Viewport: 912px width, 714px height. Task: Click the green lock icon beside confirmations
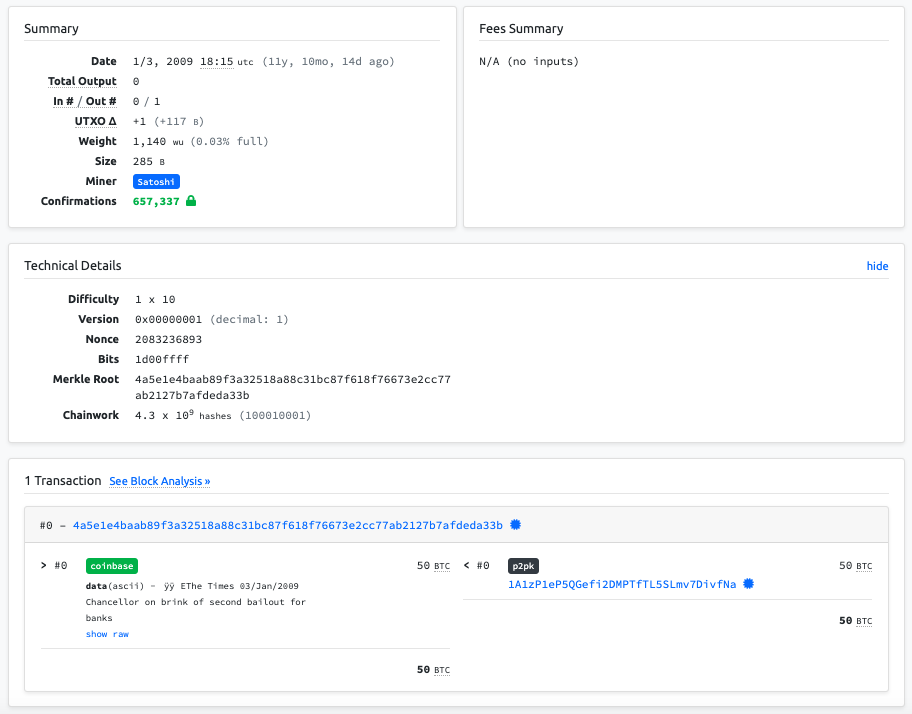click(x=191, y=201)
